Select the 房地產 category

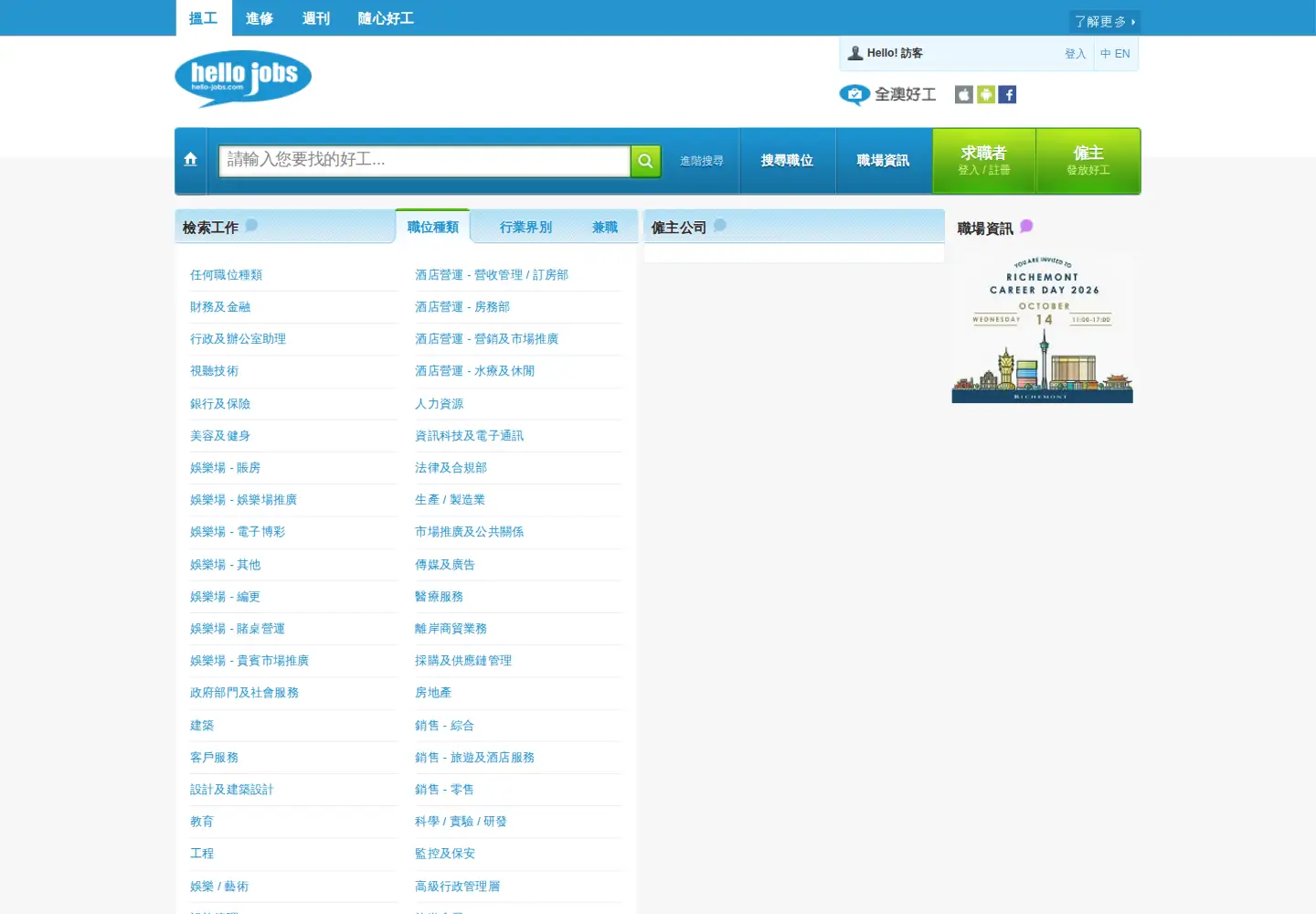click(433, 693)
